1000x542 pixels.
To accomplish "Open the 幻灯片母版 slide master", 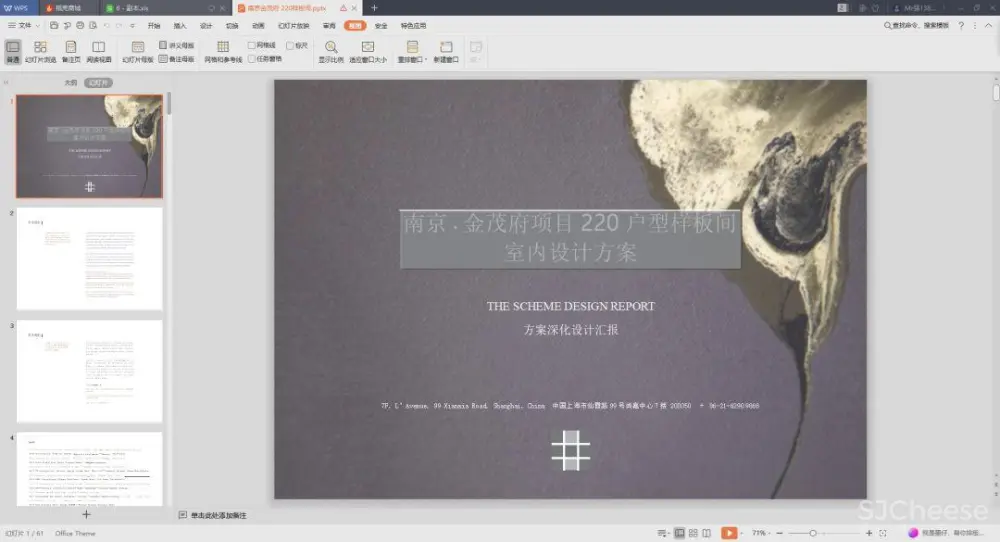I will (138, 52).
